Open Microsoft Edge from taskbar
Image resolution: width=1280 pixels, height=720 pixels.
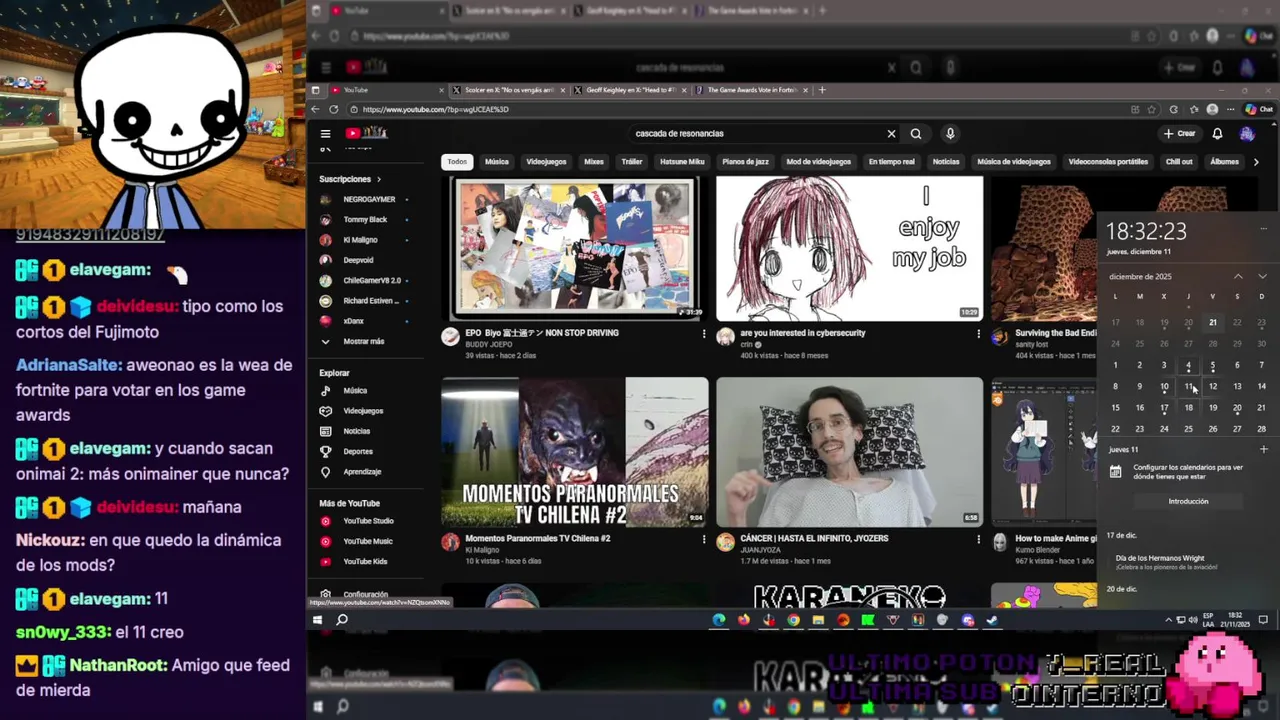click(x=718, y=620)
